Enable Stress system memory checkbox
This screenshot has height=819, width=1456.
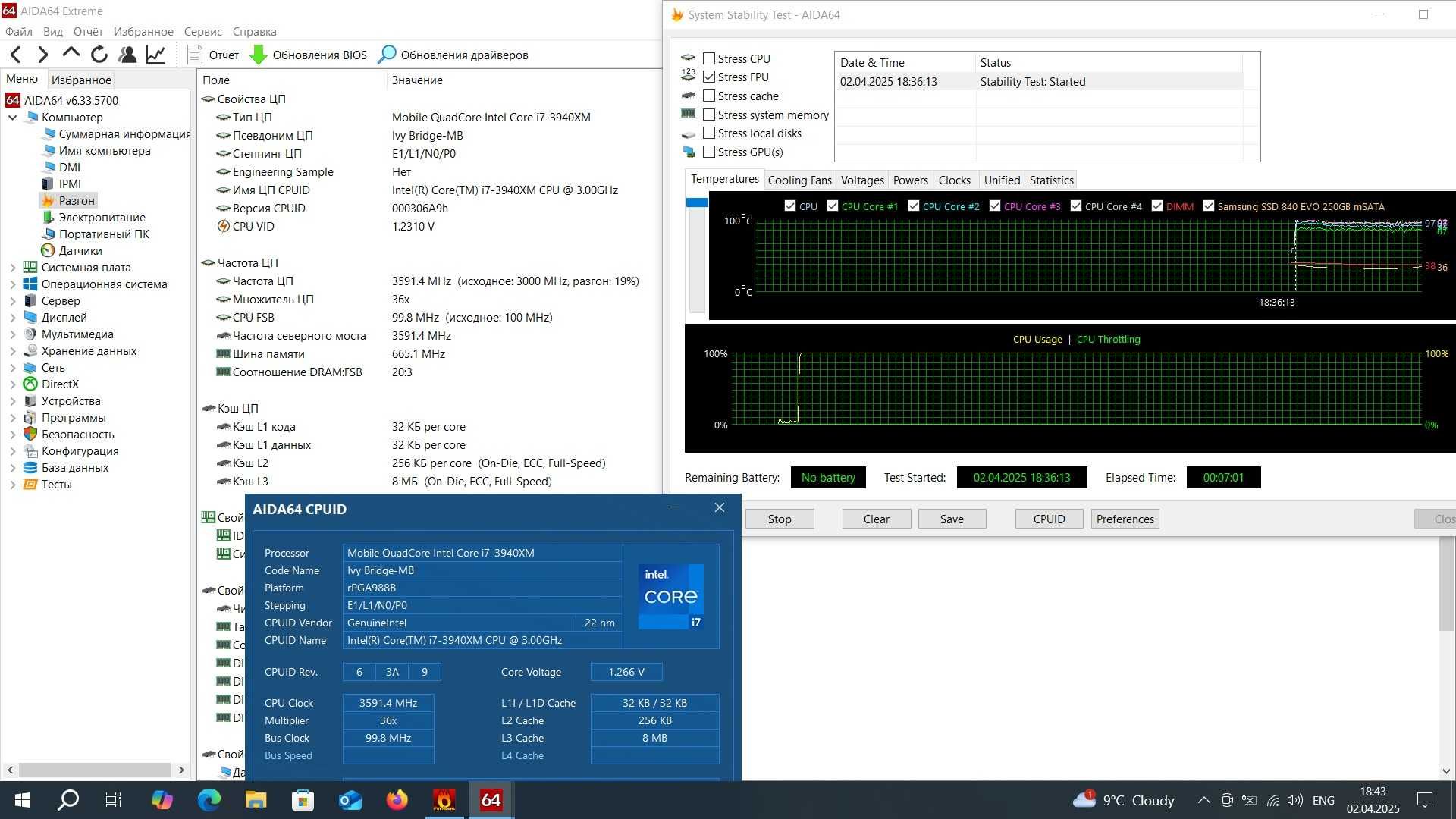click(709, 115)
